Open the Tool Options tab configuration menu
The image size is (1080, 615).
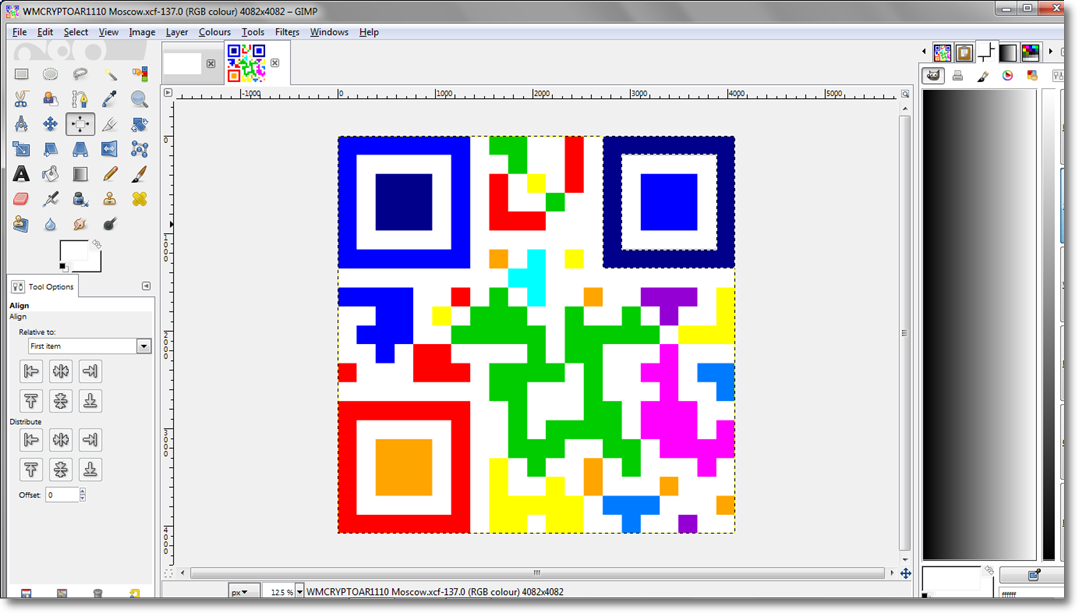[x=146, y=286]
